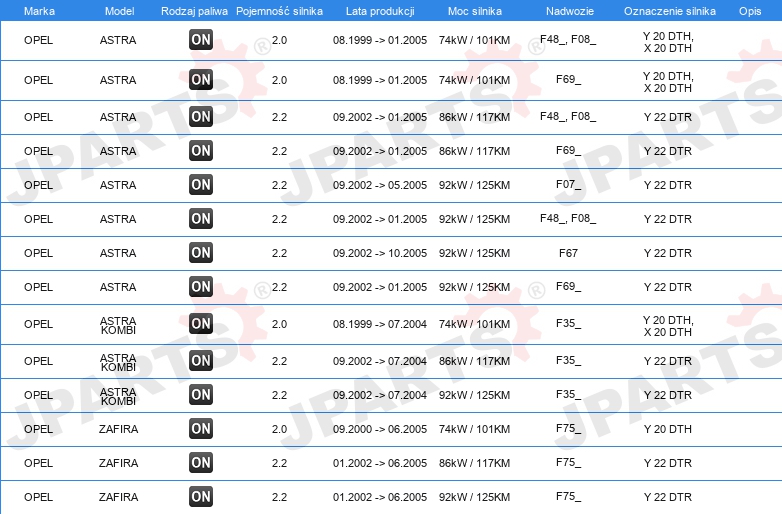Click ASTRA model in F07_ row

(118, 185)
